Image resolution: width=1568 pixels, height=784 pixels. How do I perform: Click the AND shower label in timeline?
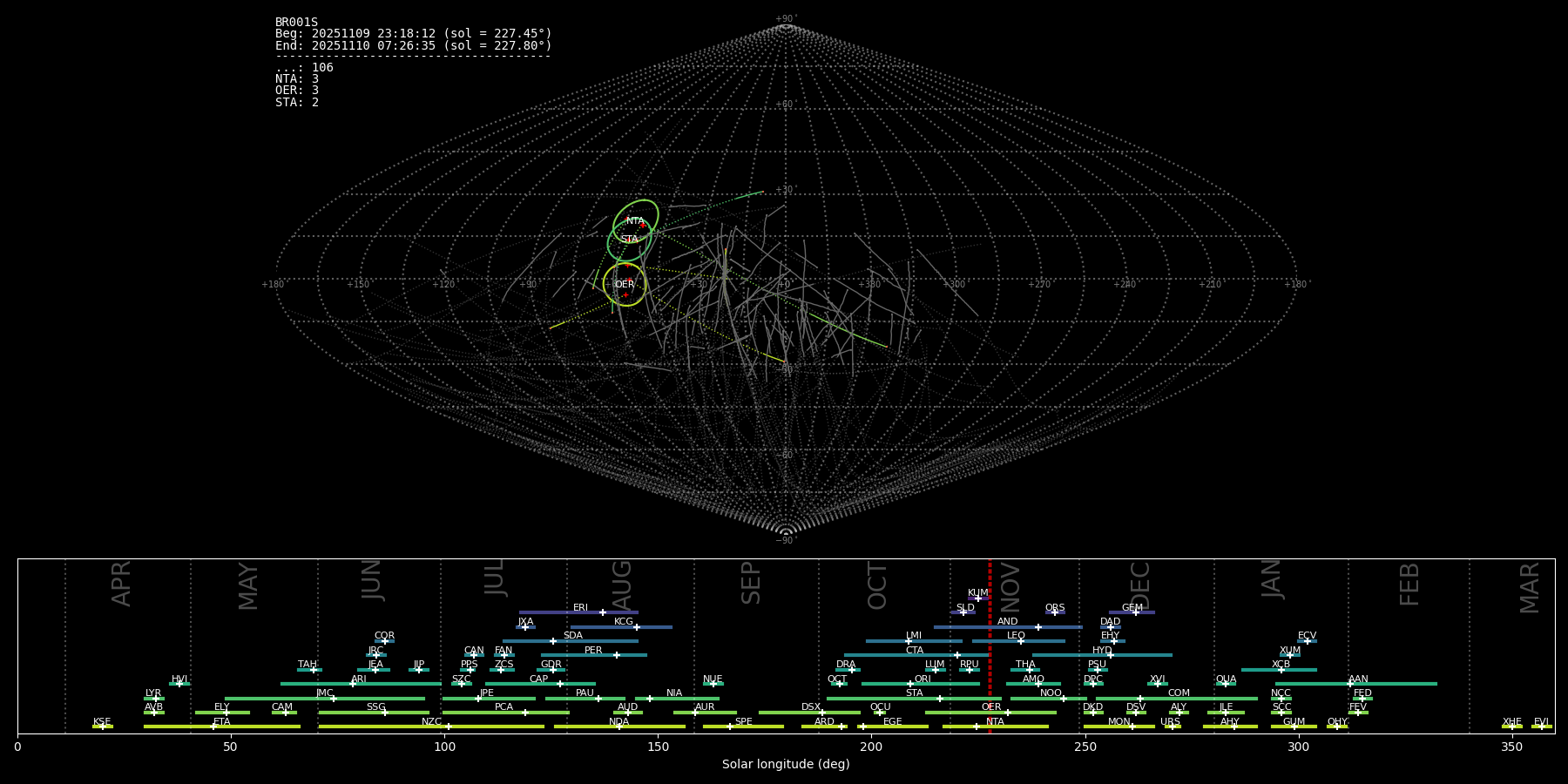tap(1007, 622)
